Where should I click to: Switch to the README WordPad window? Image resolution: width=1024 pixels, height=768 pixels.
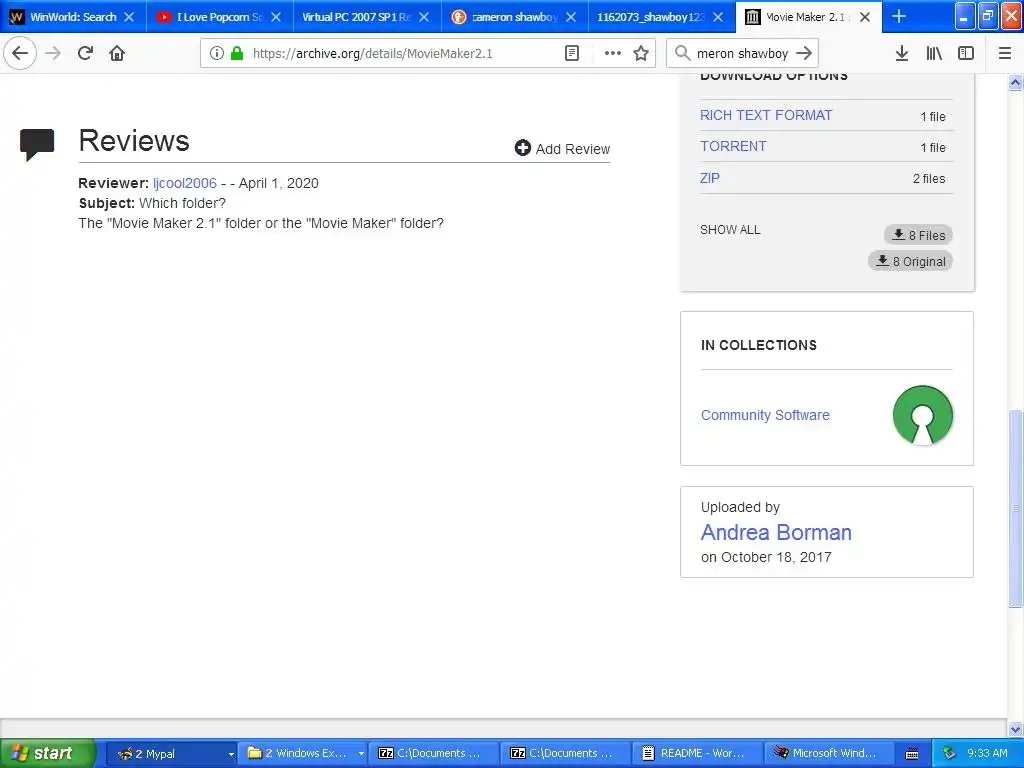click(697, 753)
